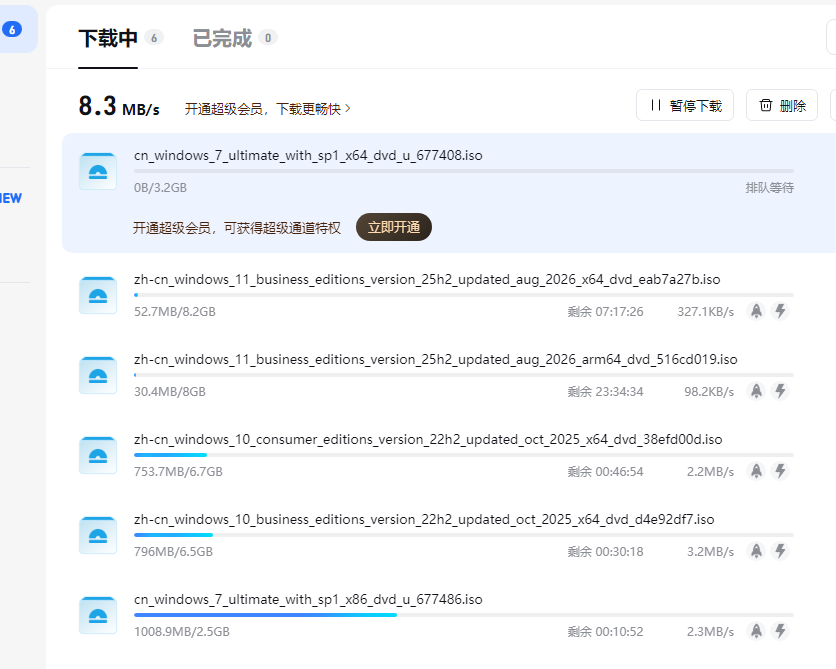Click rocket icon on windows_7 x86 row

click(756, 631)
